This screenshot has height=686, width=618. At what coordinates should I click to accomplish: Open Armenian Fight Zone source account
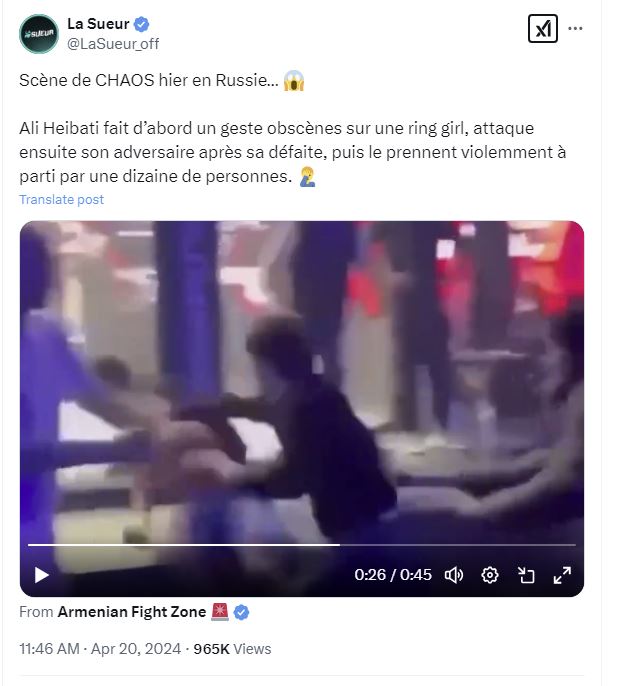132,612
